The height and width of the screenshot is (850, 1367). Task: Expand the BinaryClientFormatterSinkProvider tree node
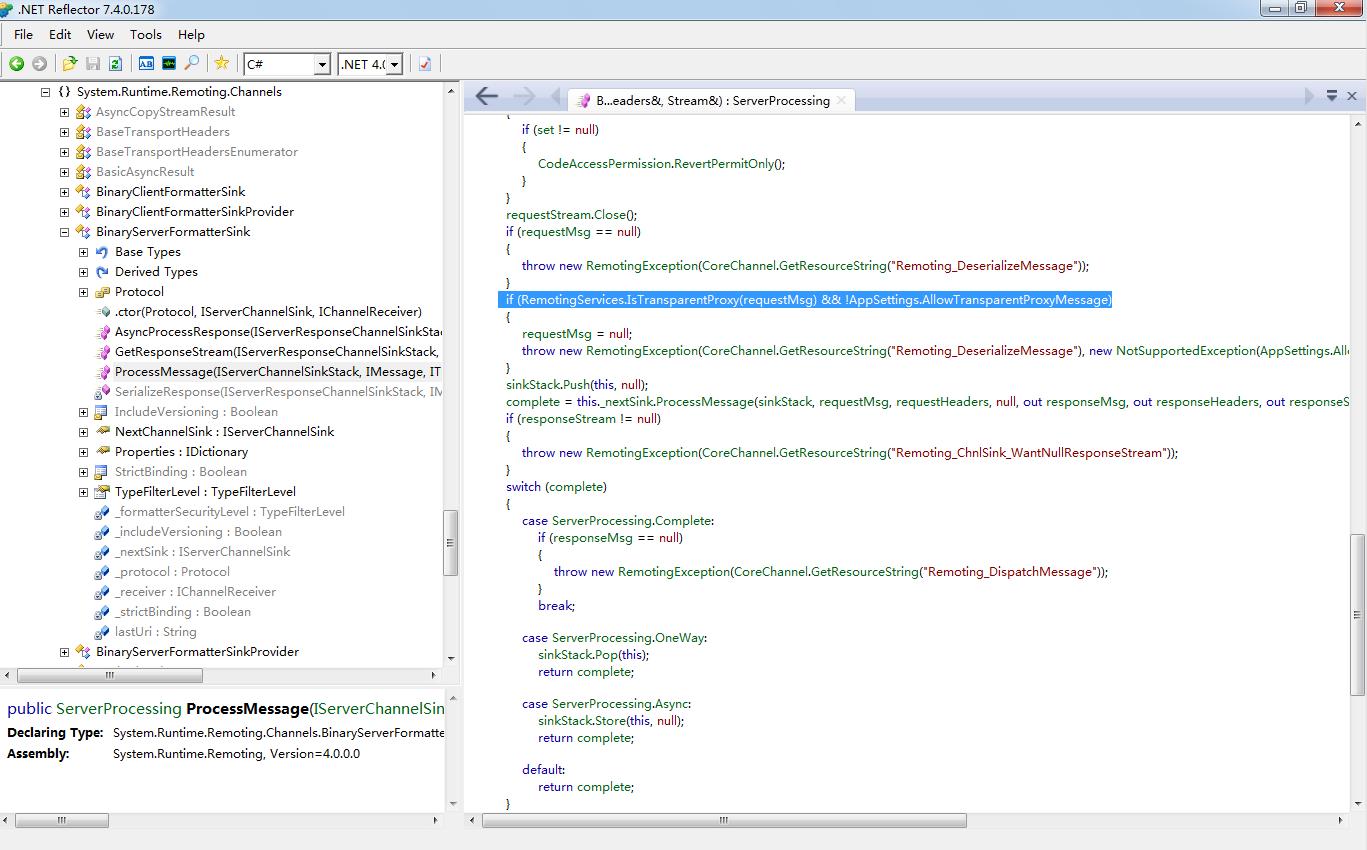click(64, 212)
